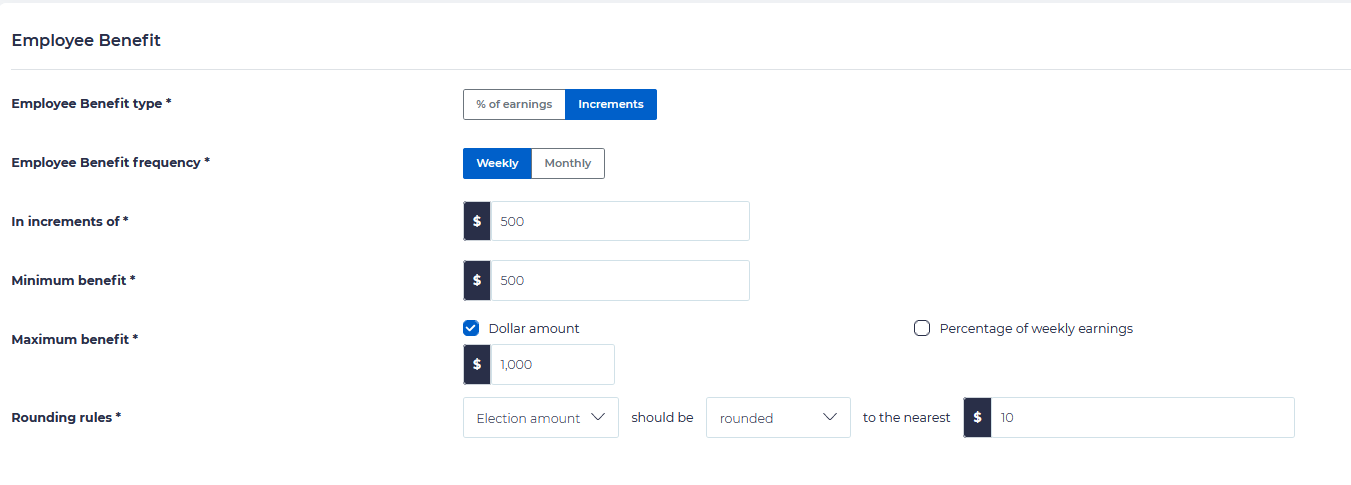Click chevron arrow on Election amount dropdown
This screenshot has width=1351, height=485.
(x=598, y=417)
